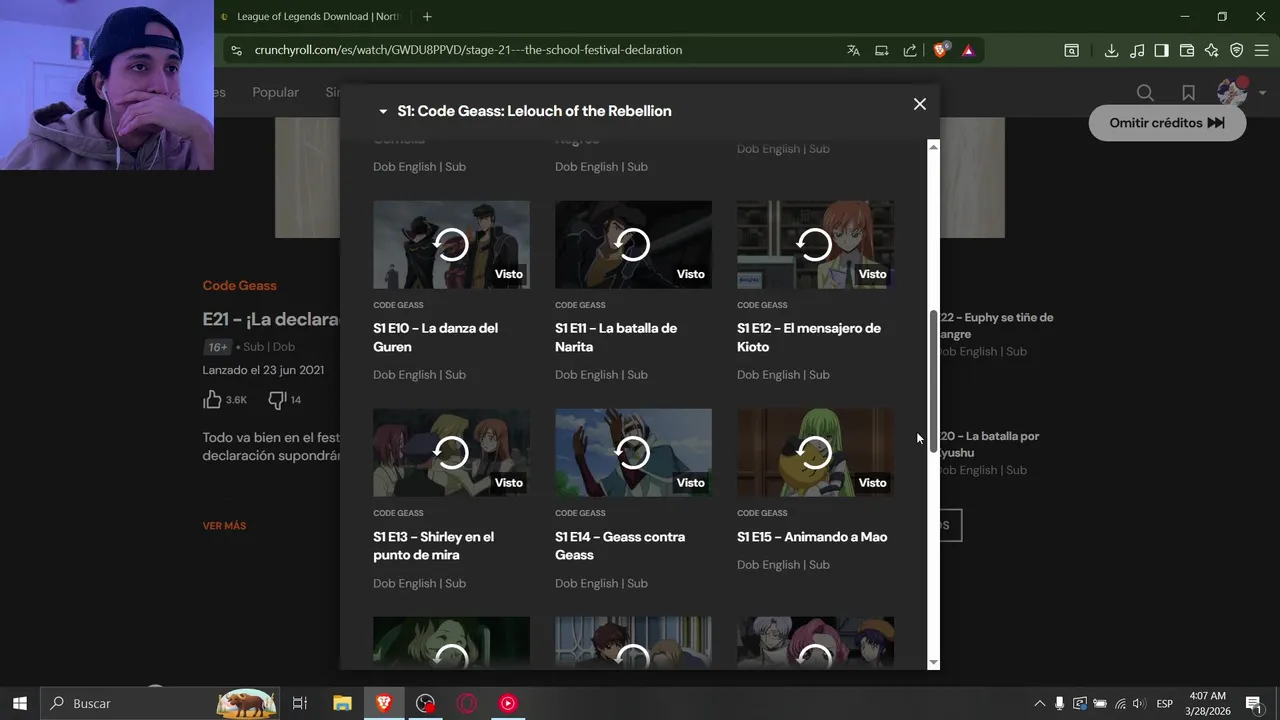The width and height of the screenshot is (1280, 720).
Task: Open OBS Studio from taskbar
Action: click(426, 703)
